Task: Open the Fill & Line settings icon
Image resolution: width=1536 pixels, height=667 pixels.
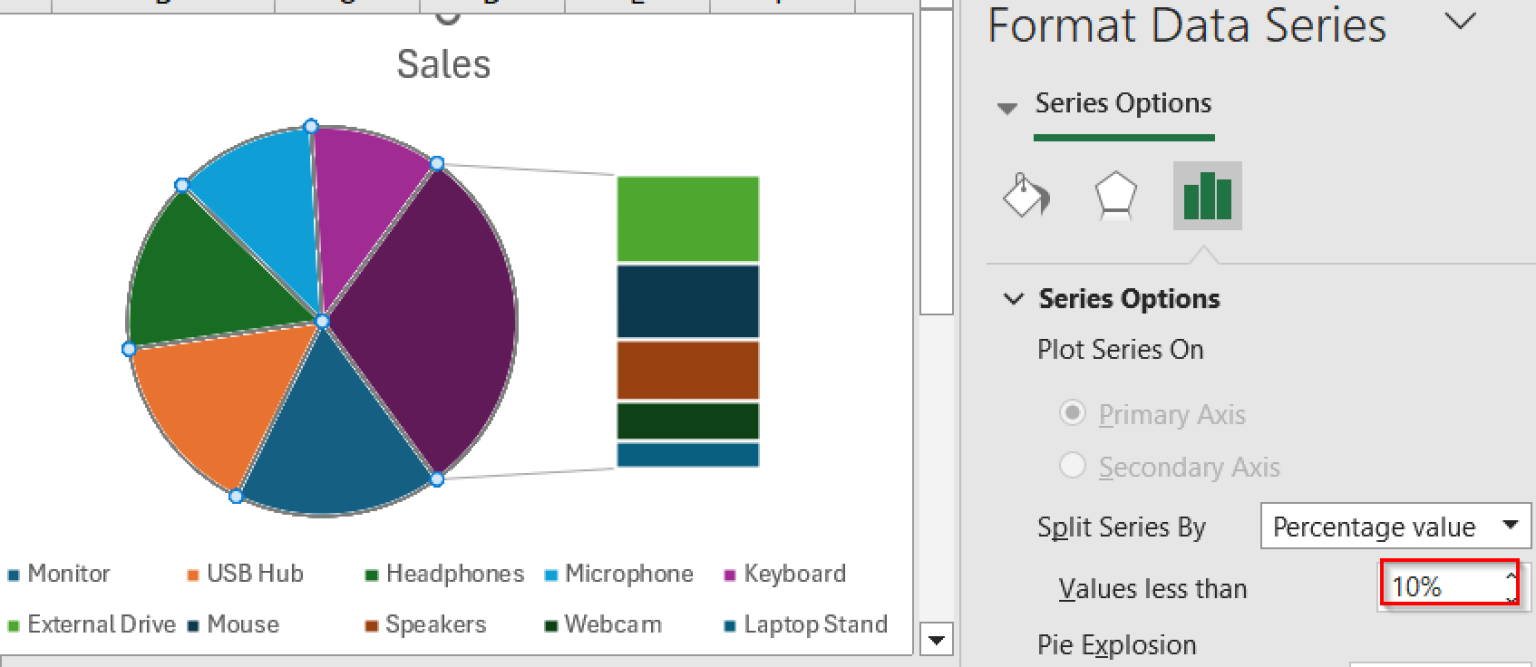Action: click(x=1027, y=196)
